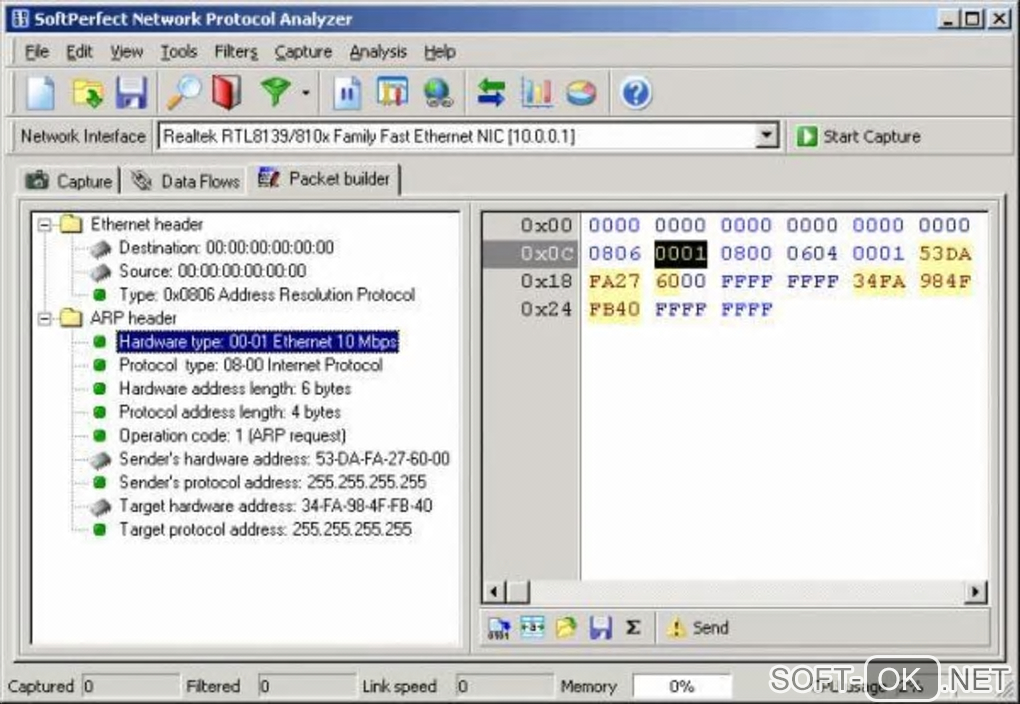Click the 0x00 offset label
Viewport: 1020px width, 704px height.
point(546,226)
